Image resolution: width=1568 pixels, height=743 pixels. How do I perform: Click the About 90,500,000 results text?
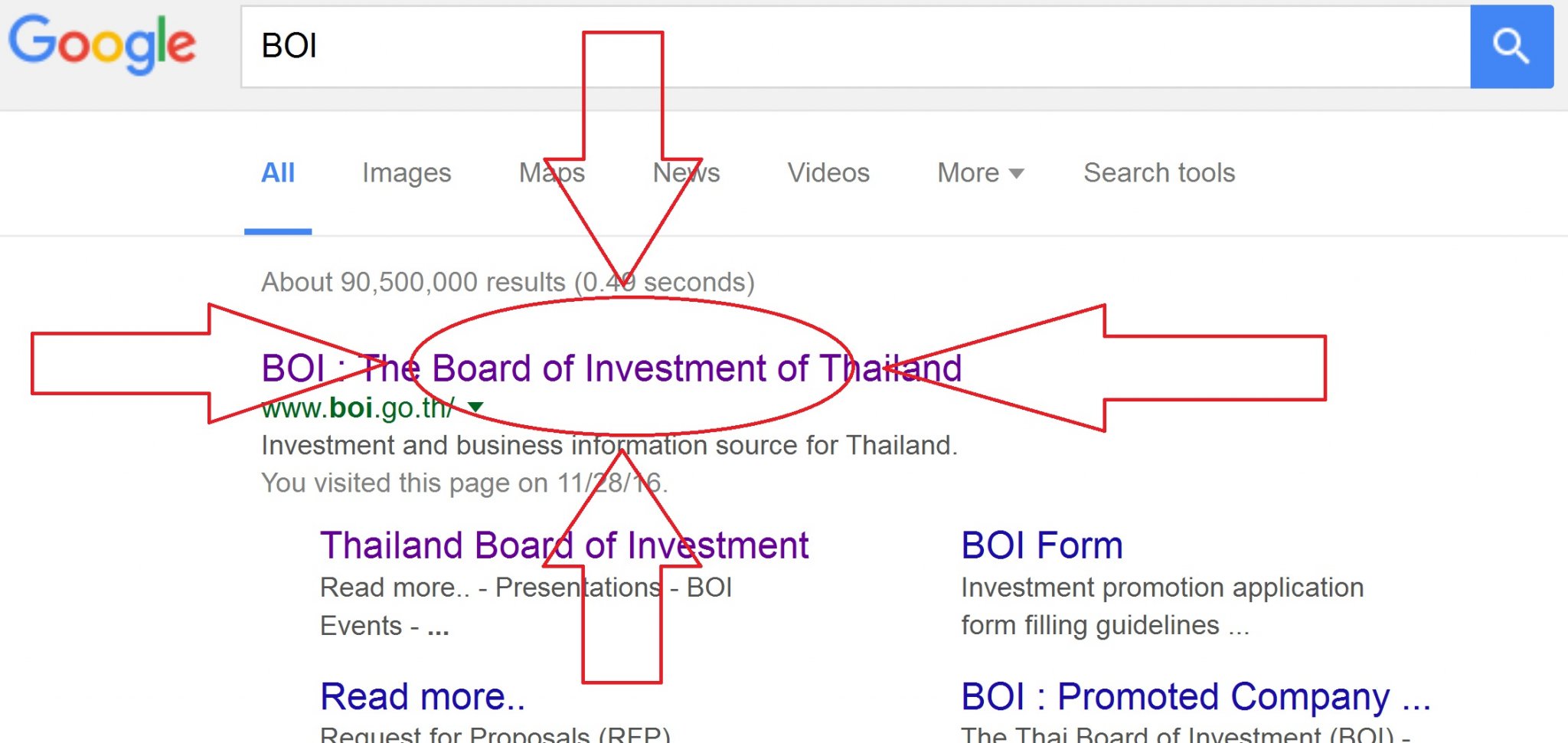508,282
